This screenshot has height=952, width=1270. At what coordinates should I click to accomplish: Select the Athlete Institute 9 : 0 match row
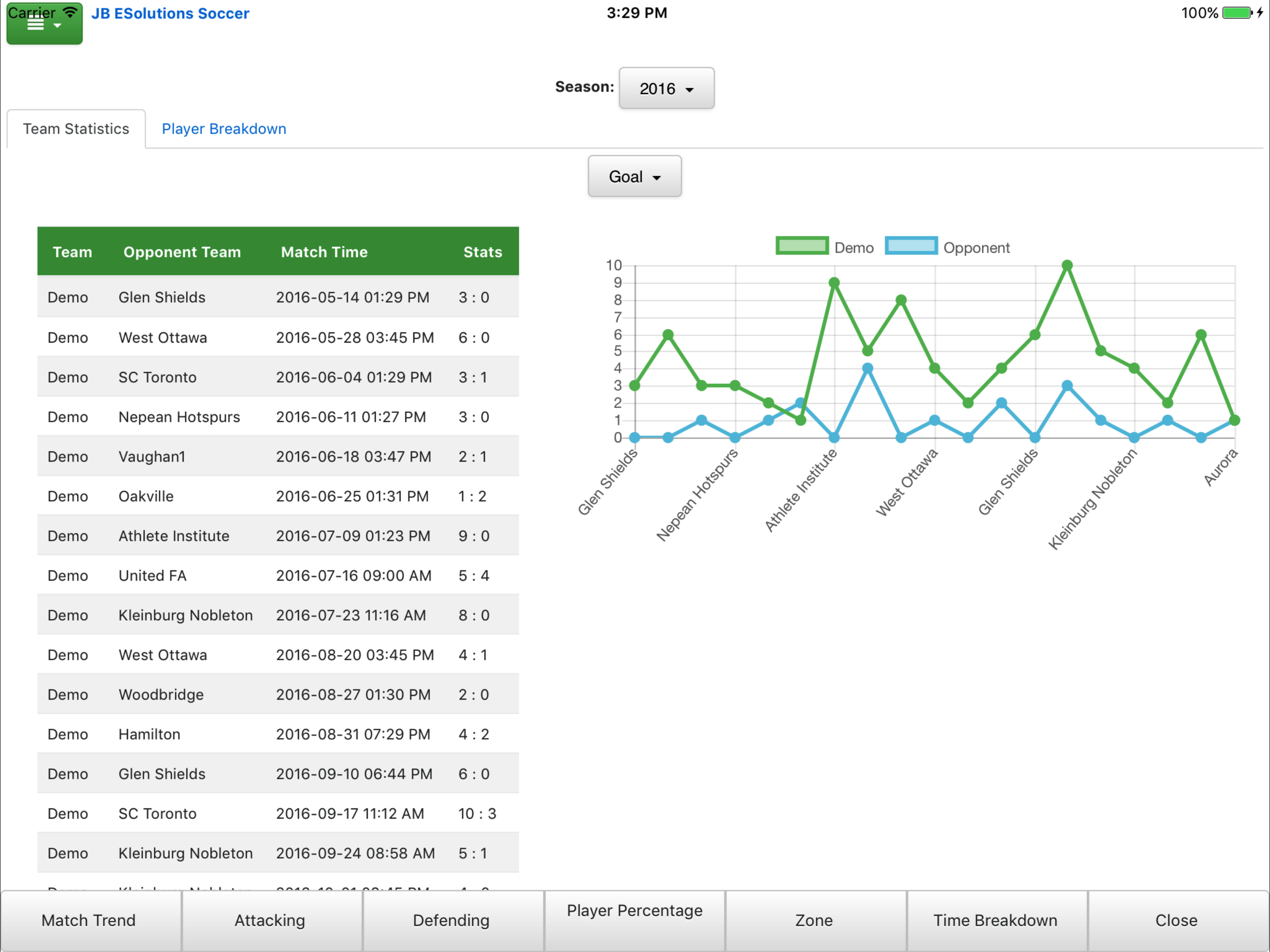(278, 535)
